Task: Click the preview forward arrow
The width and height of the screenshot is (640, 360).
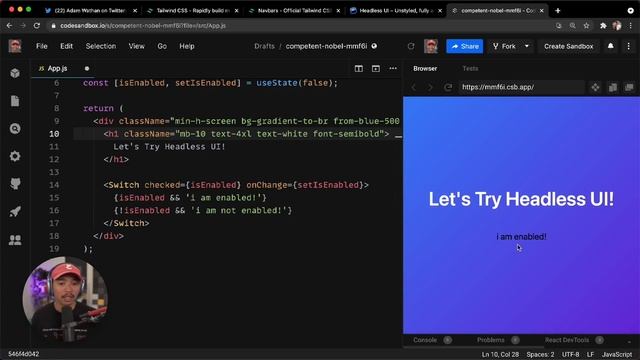Action: pos(430,87)
